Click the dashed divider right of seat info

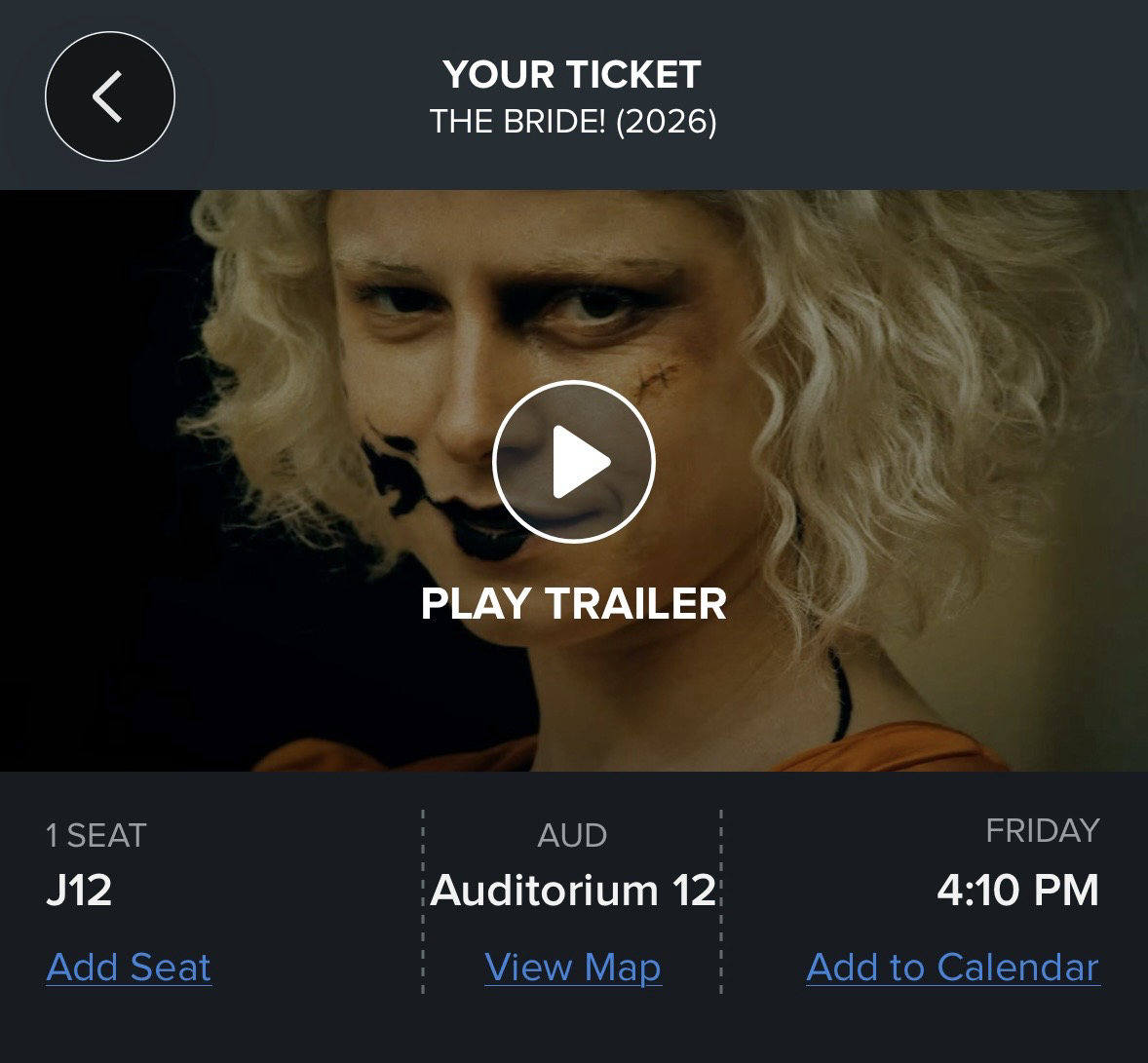(423, 901)
